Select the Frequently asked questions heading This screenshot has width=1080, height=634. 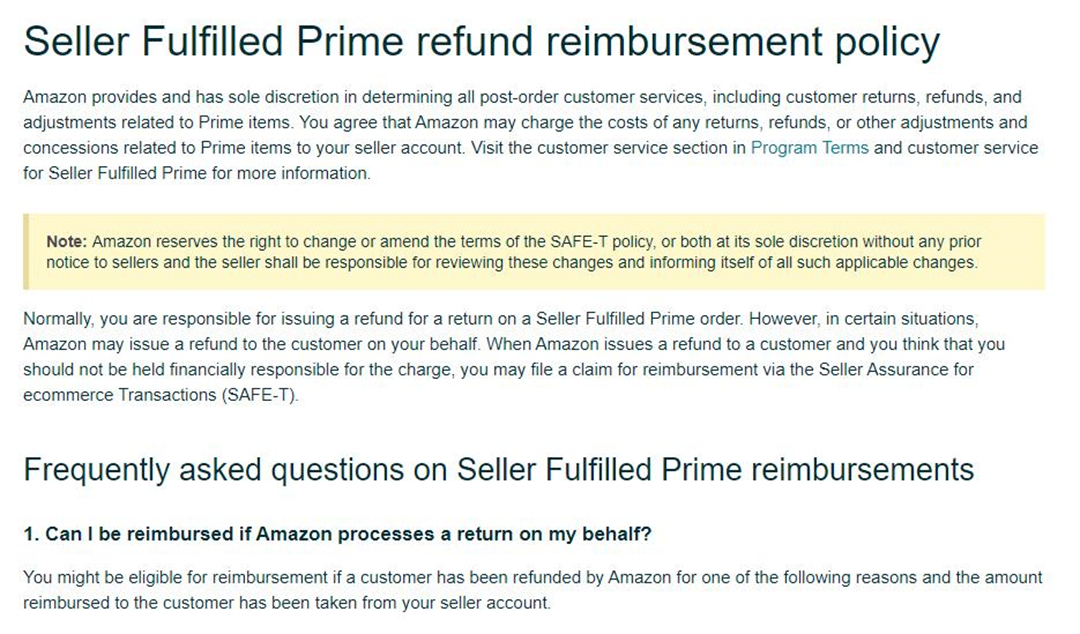click(x=499, y=470)
